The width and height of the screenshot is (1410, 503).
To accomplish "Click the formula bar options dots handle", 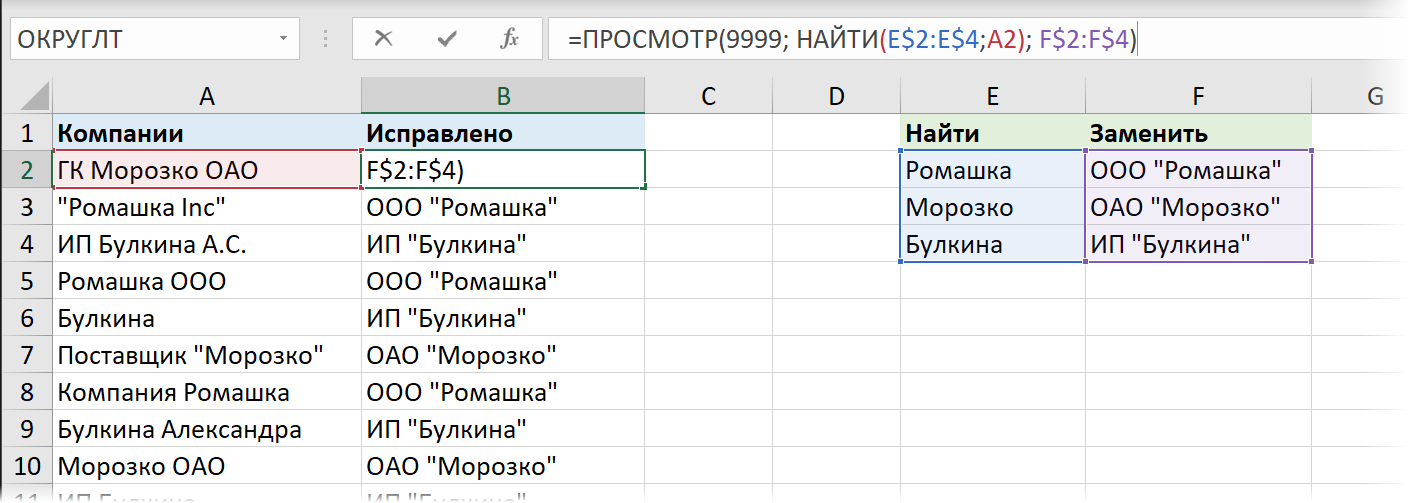I will tap(325, 40).
